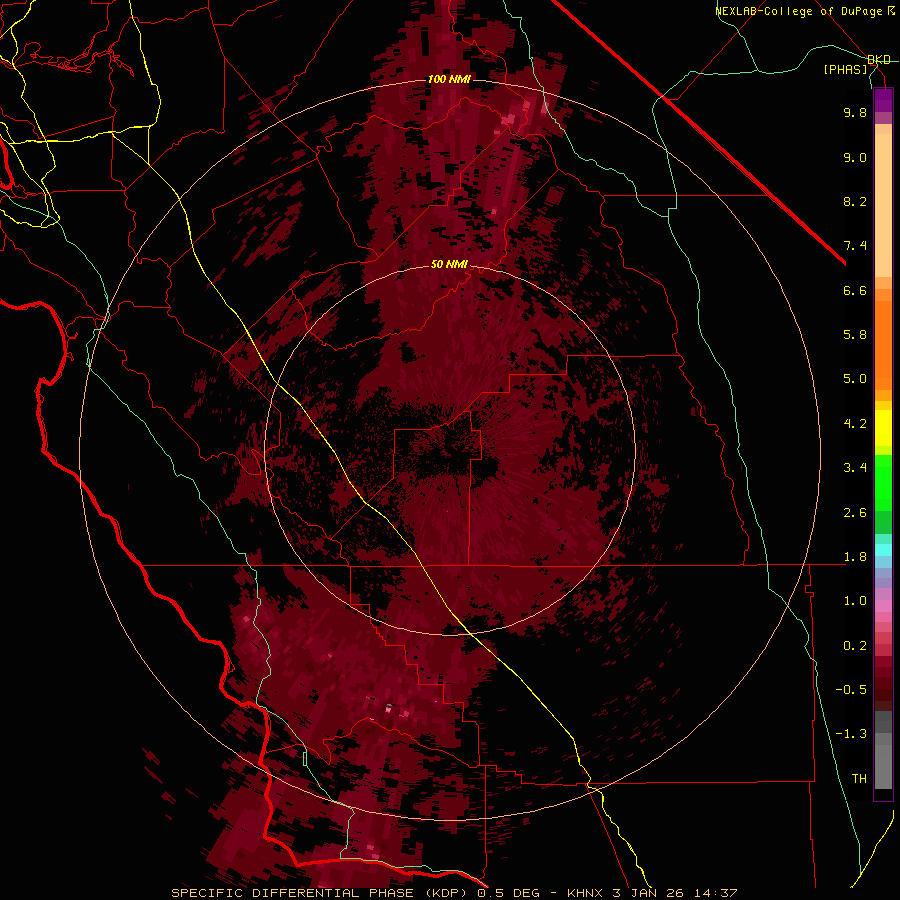Click the BKD label above the scale
Image resolution: width=900 pixels, height=900 pixels.
[x=879, y=60]
